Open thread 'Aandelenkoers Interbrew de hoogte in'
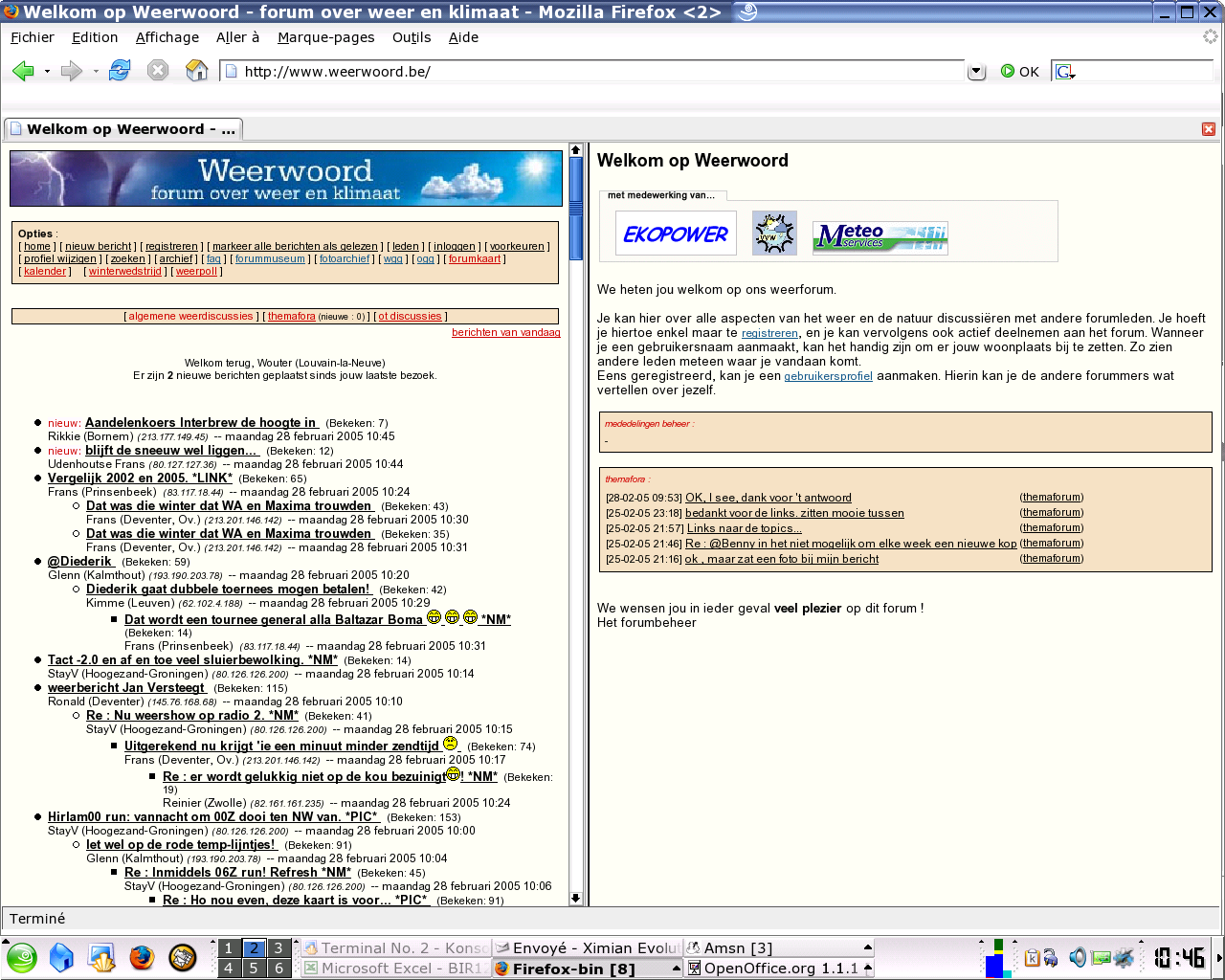The height and width of the screenshot is (980, 1225). coord(202,423)
